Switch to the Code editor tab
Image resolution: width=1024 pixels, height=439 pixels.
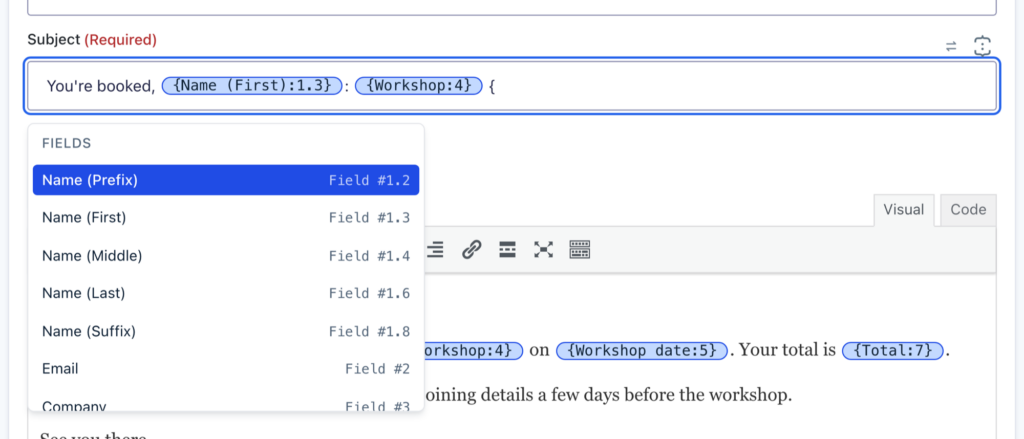[x=968, y=210]
